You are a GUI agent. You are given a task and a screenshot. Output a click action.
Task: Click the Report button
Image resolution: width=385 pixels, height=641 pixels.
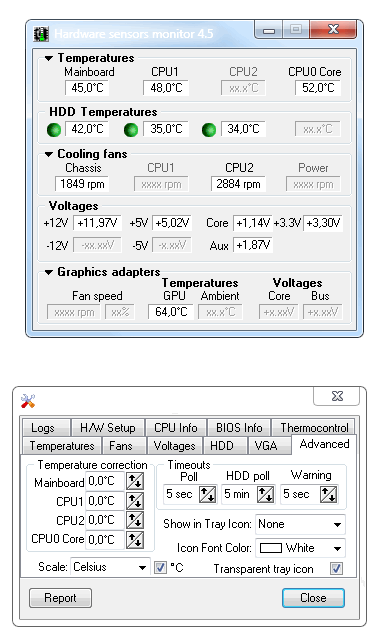tap(60, 598)
